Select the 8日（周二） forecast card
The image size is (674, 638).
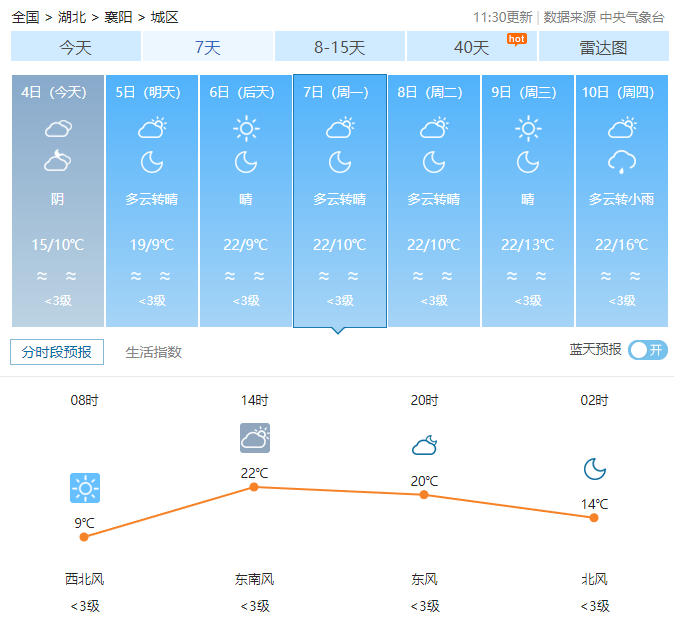[x=434, y=200]
